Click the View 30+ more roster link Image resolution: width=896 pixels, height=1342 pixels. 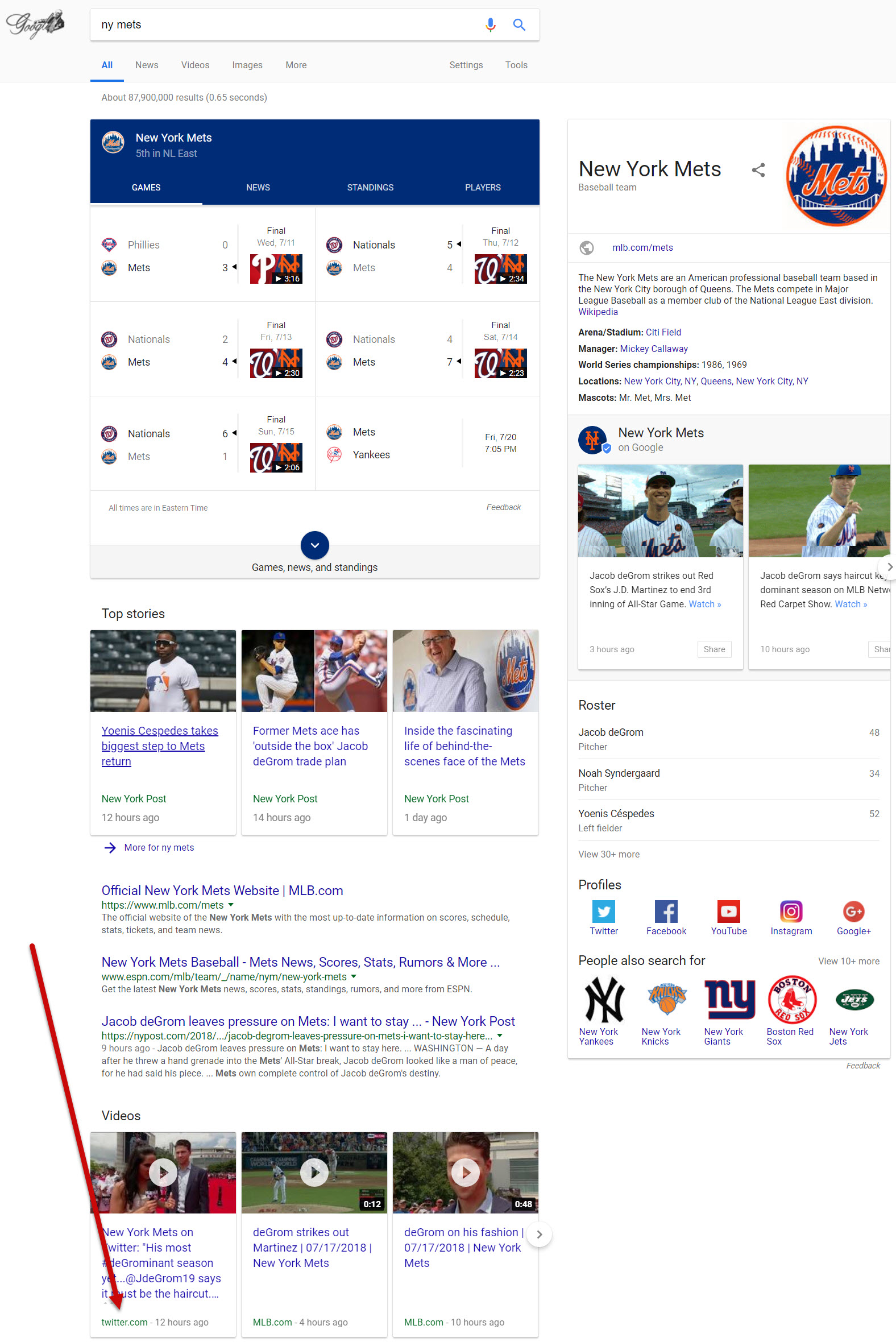click(x=608, y=854)
